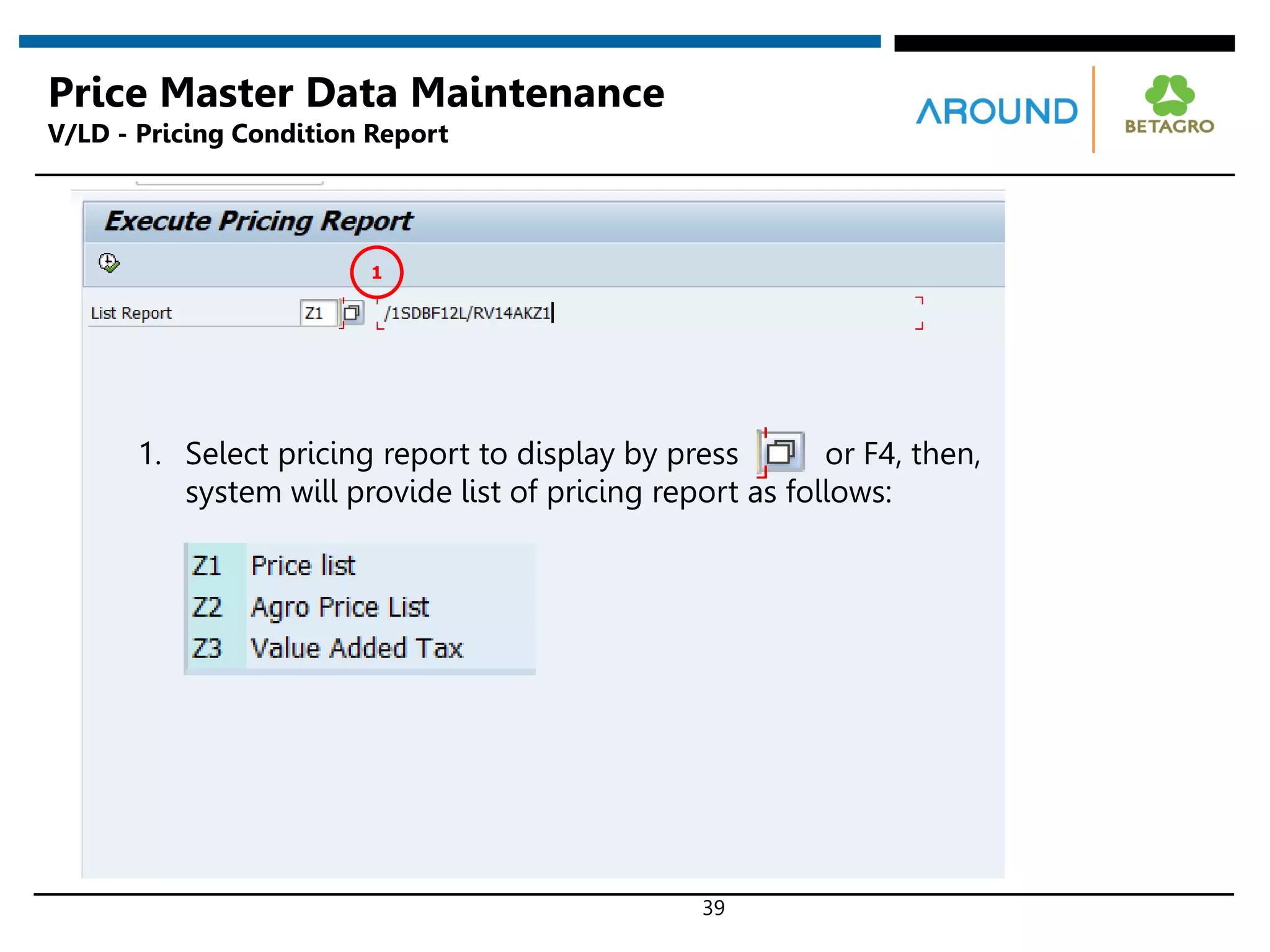Click the Z1 code in the report list
Viewport: 1270px width, 952px height.
[x=207, y=566]
